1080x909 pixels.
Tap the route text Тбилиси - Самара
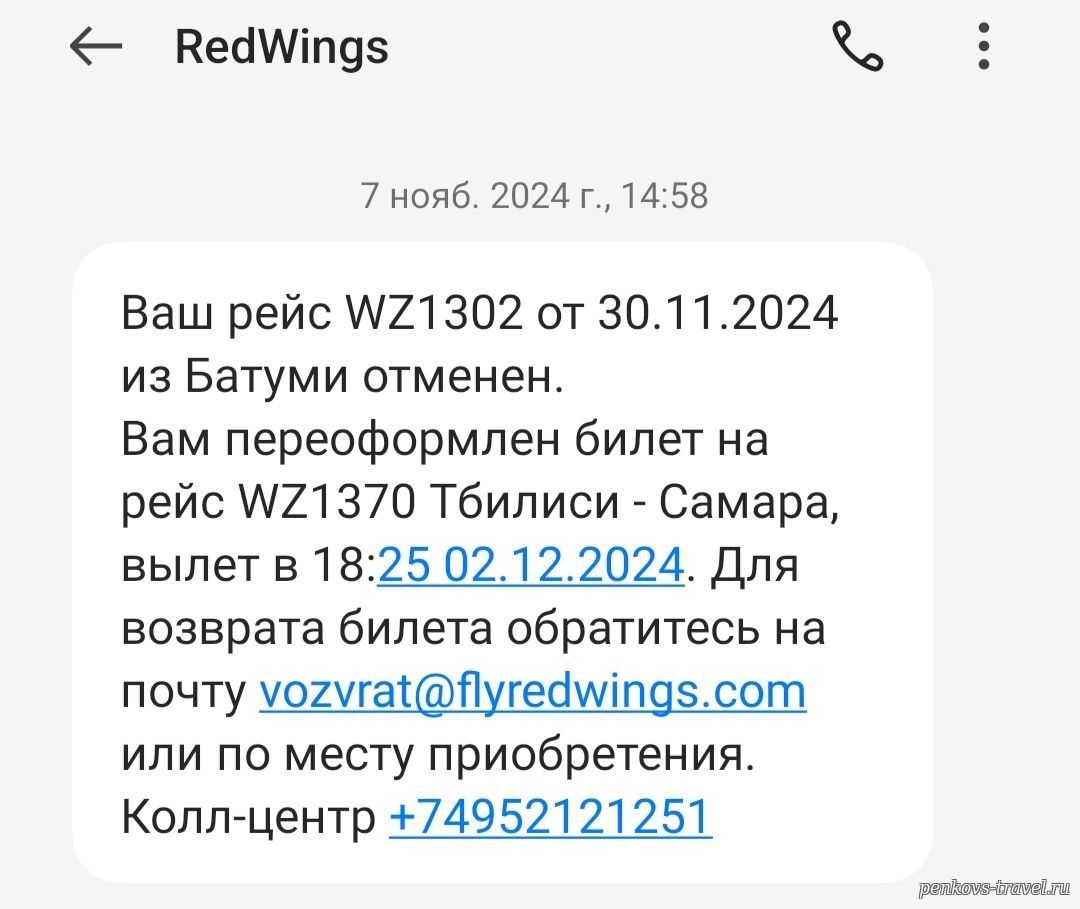635,503
